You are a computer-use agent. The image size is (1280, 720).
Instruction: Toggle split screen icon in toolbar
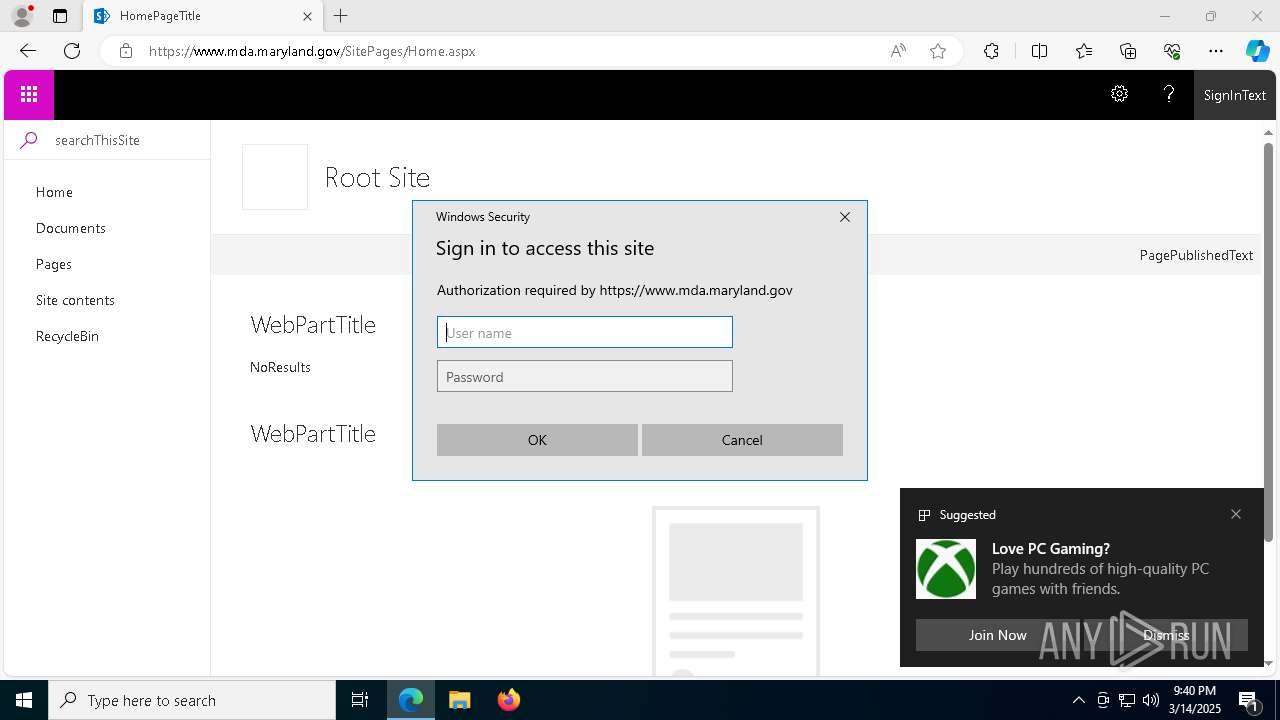click(1039, 51)
